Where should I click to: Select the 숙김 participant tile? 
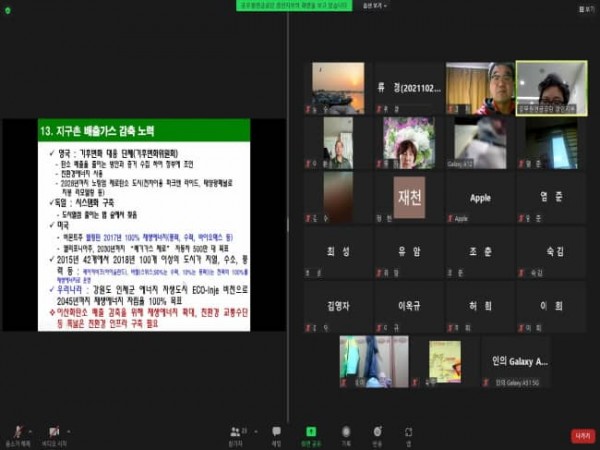tap(551, 252)
